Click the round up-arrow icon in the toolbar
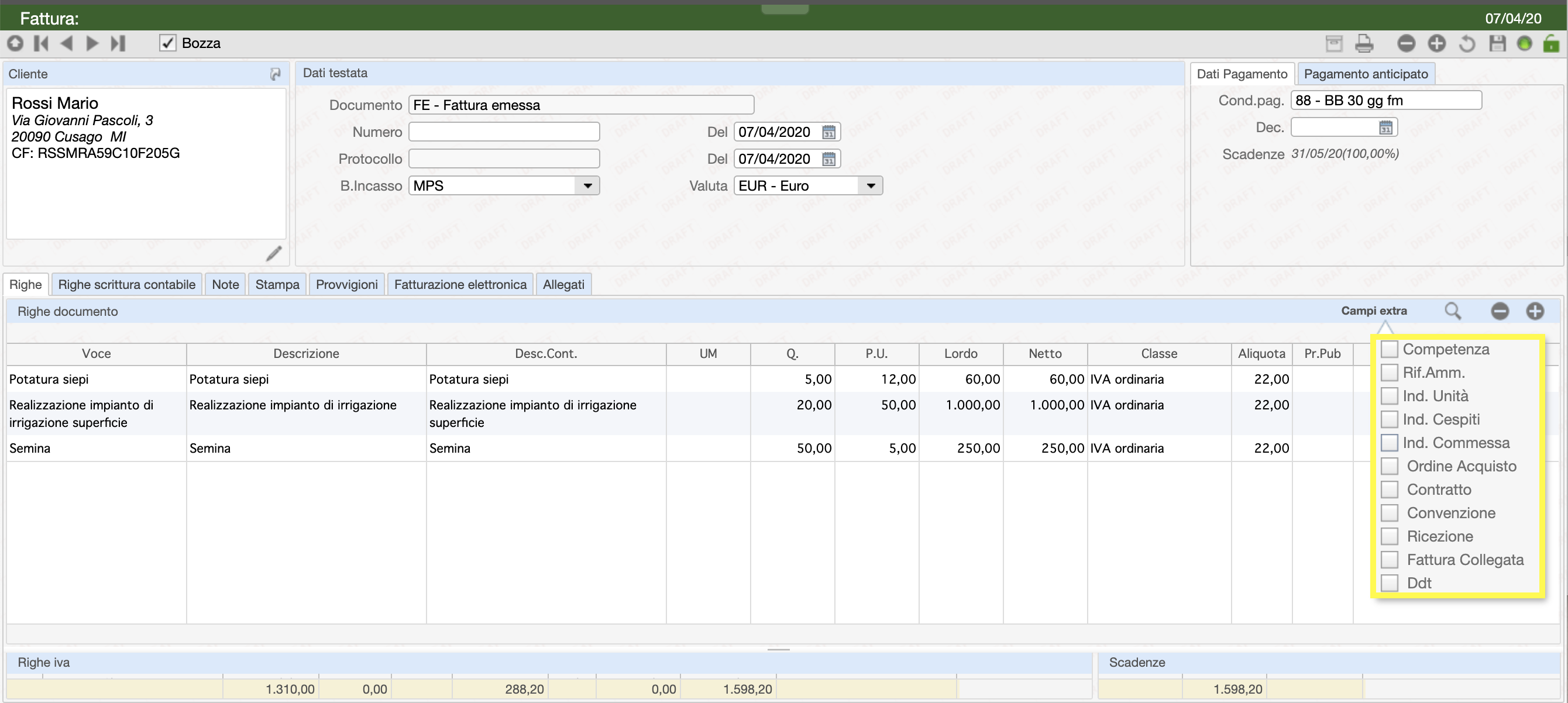 click(15, 43)
